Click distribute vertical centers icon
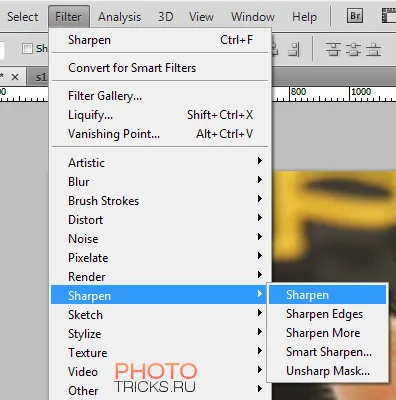Viewport: 396px width, 400px height. point(353,49)
